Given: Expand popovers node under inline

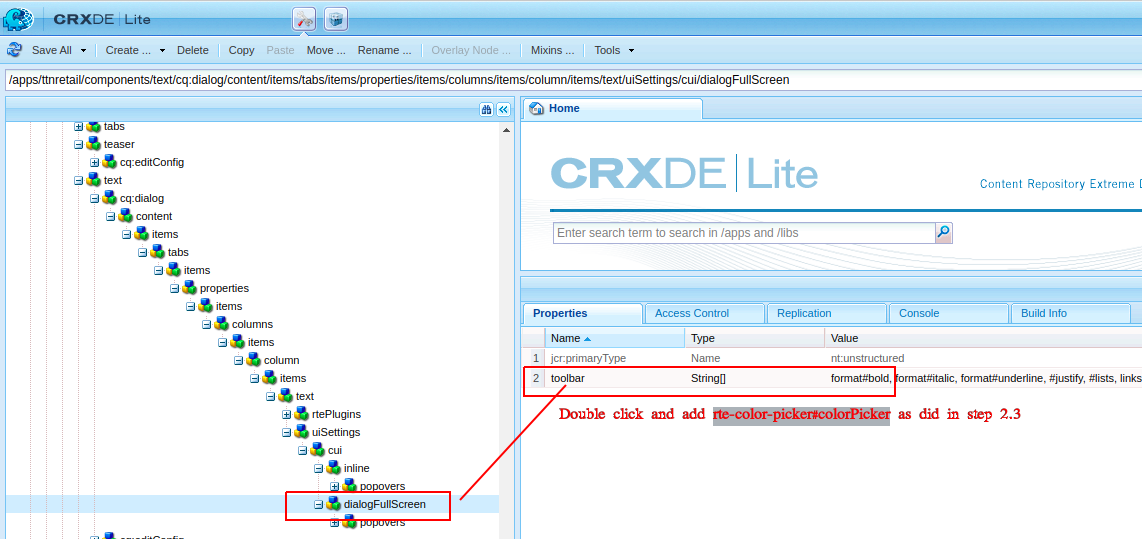Looking at the screenshot, I should tap(335, 486).
